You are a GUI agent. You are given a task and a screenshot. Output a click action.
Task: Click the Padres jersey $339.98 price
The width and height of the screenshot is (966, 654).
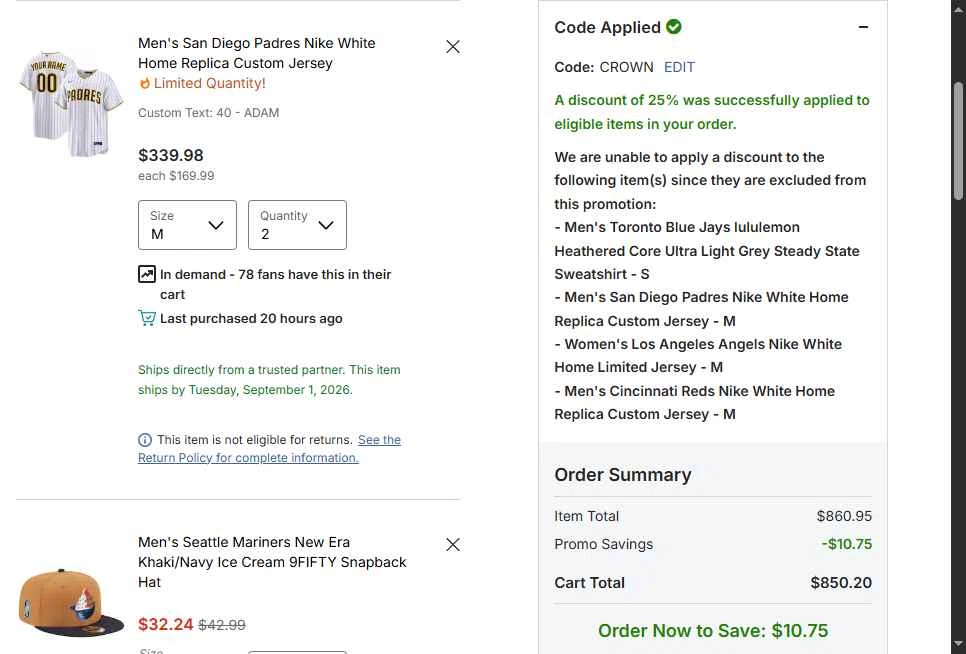click(171, 155)
